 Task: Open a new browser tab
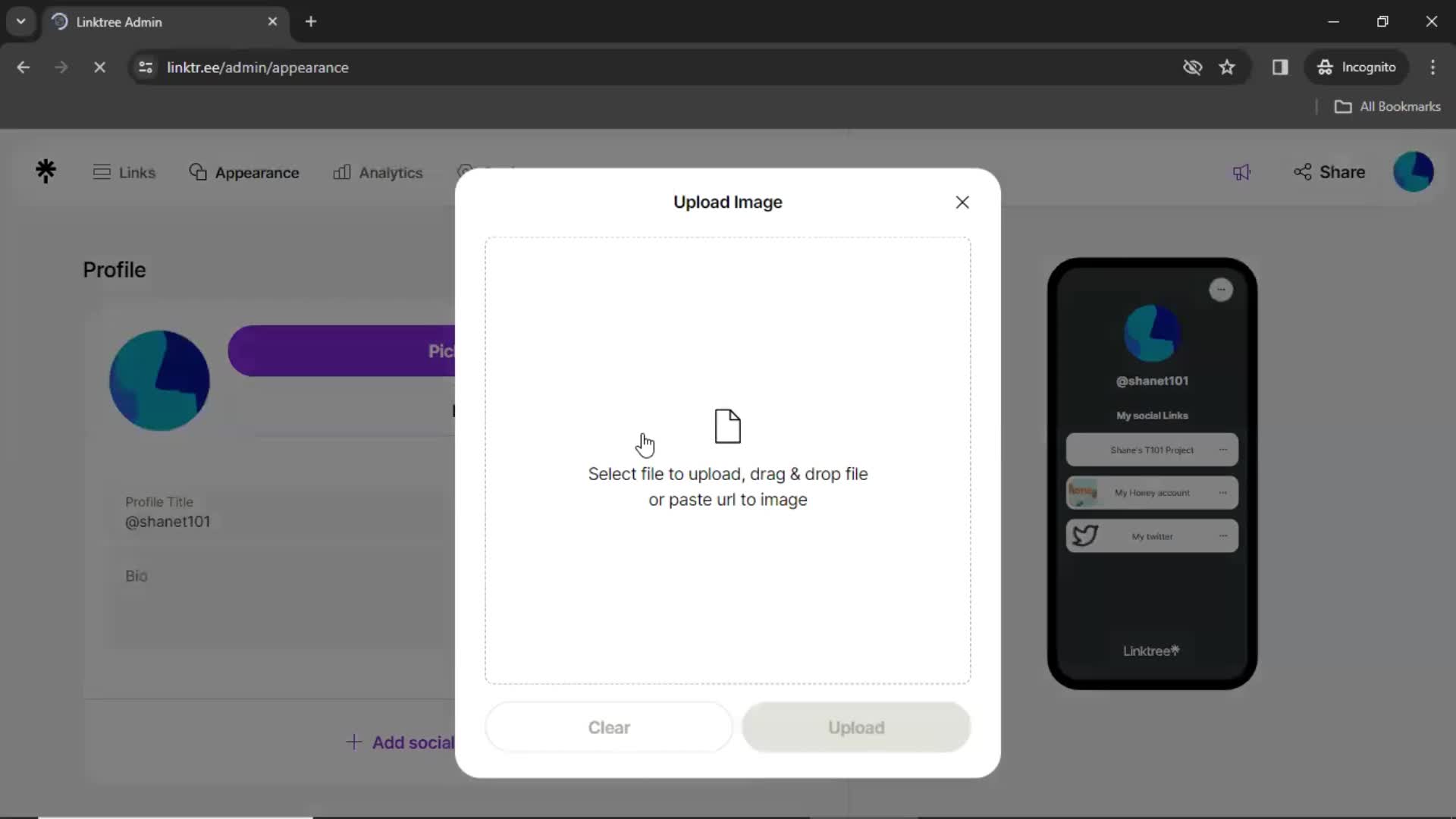311,22
